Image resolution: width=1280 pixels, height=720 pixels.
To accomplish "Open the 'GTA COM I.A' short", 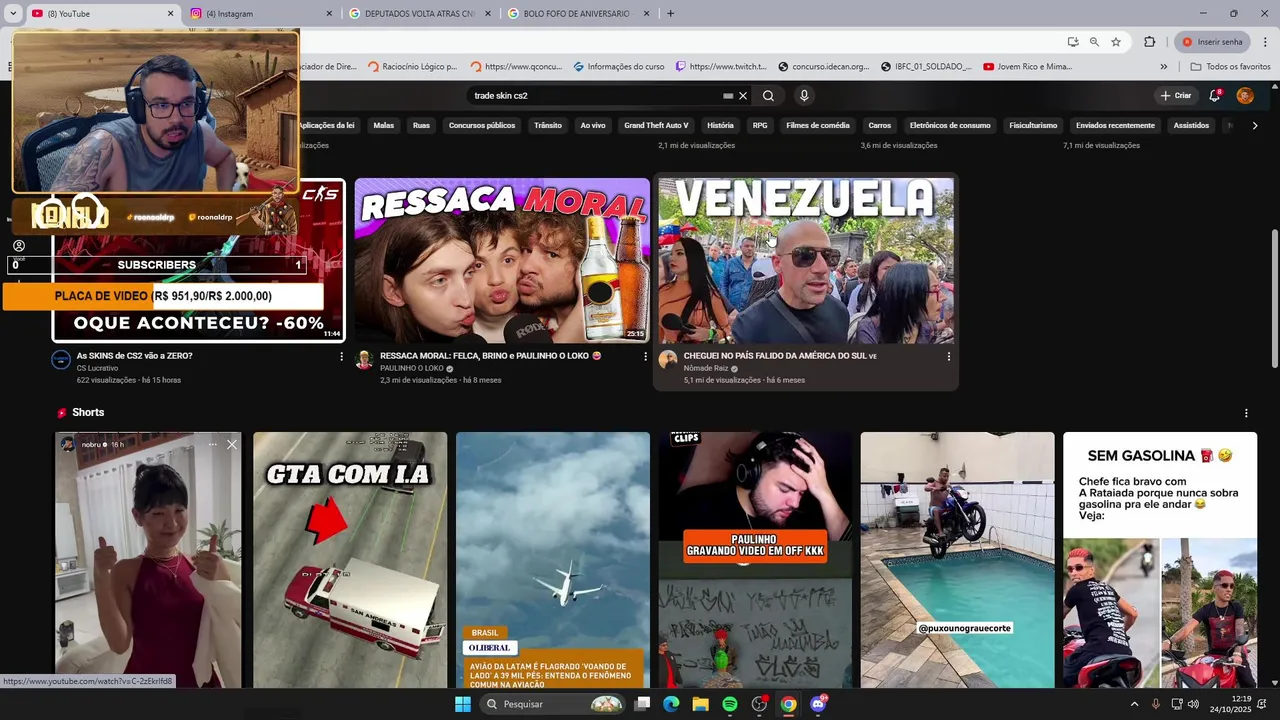I will click(x=350, y=560).
